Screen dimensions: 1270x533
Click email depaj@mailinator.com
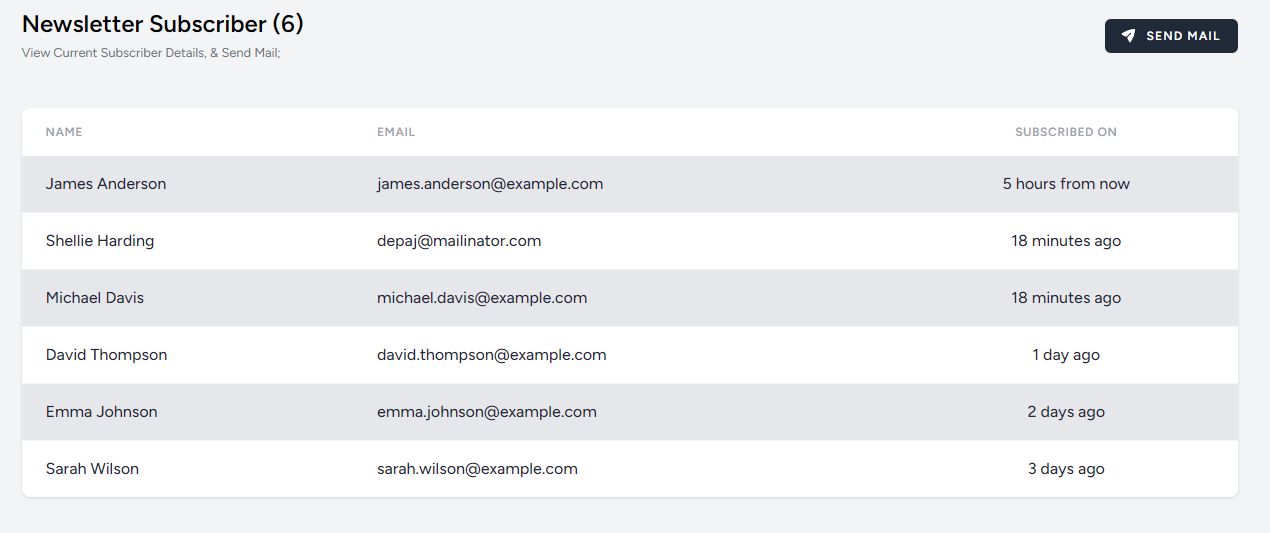coord(459,241)
